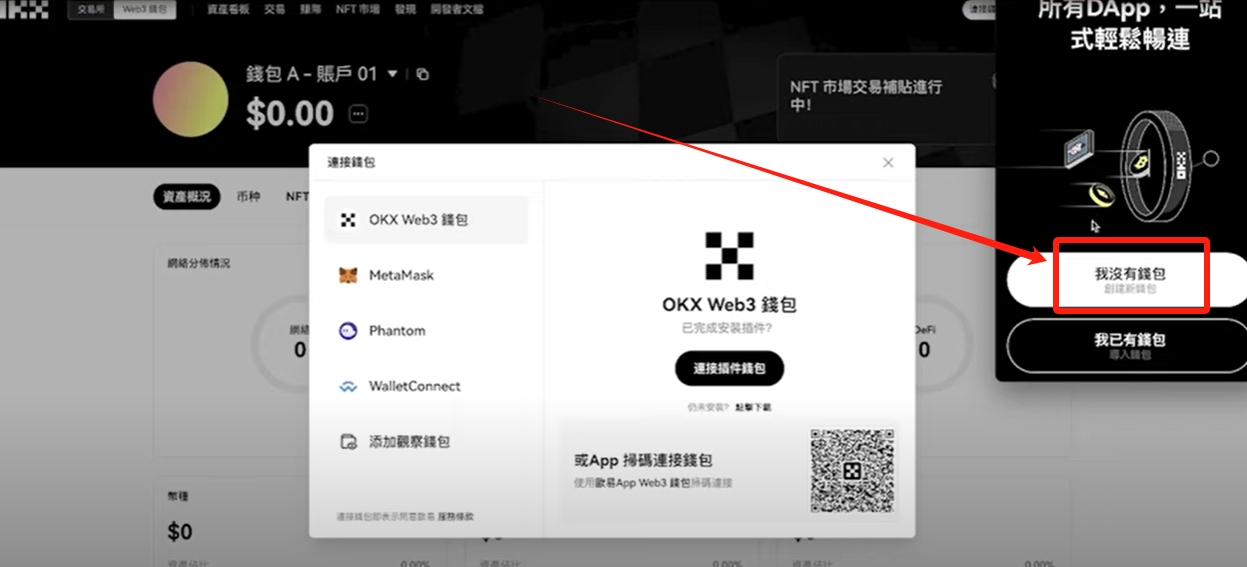
Task: Open the 交易 menu in top navigation
Action: coord(274,9)
